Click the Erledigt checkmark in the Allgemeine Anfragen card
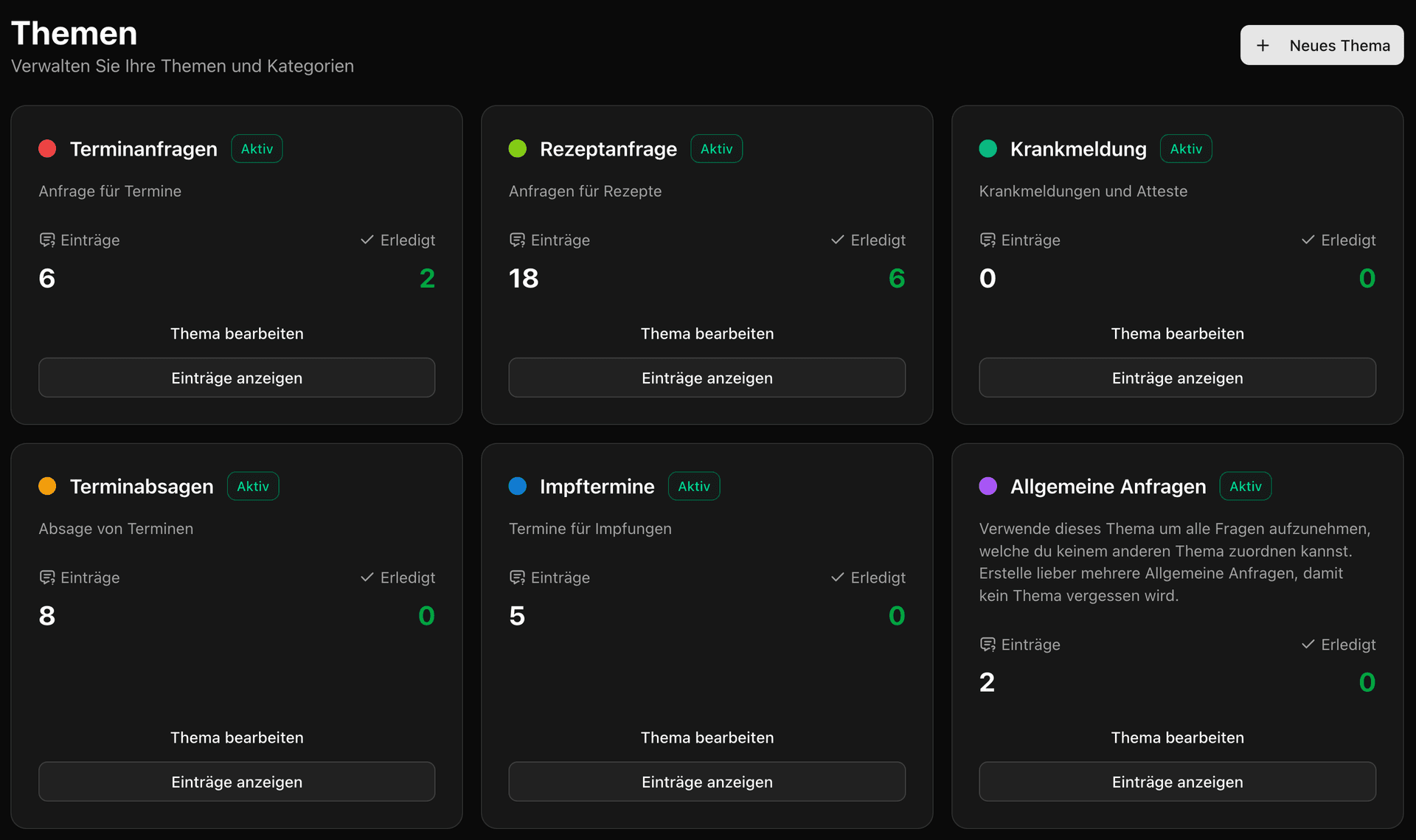Viewport: 1416px width, 840px height. click(1308, 645)
